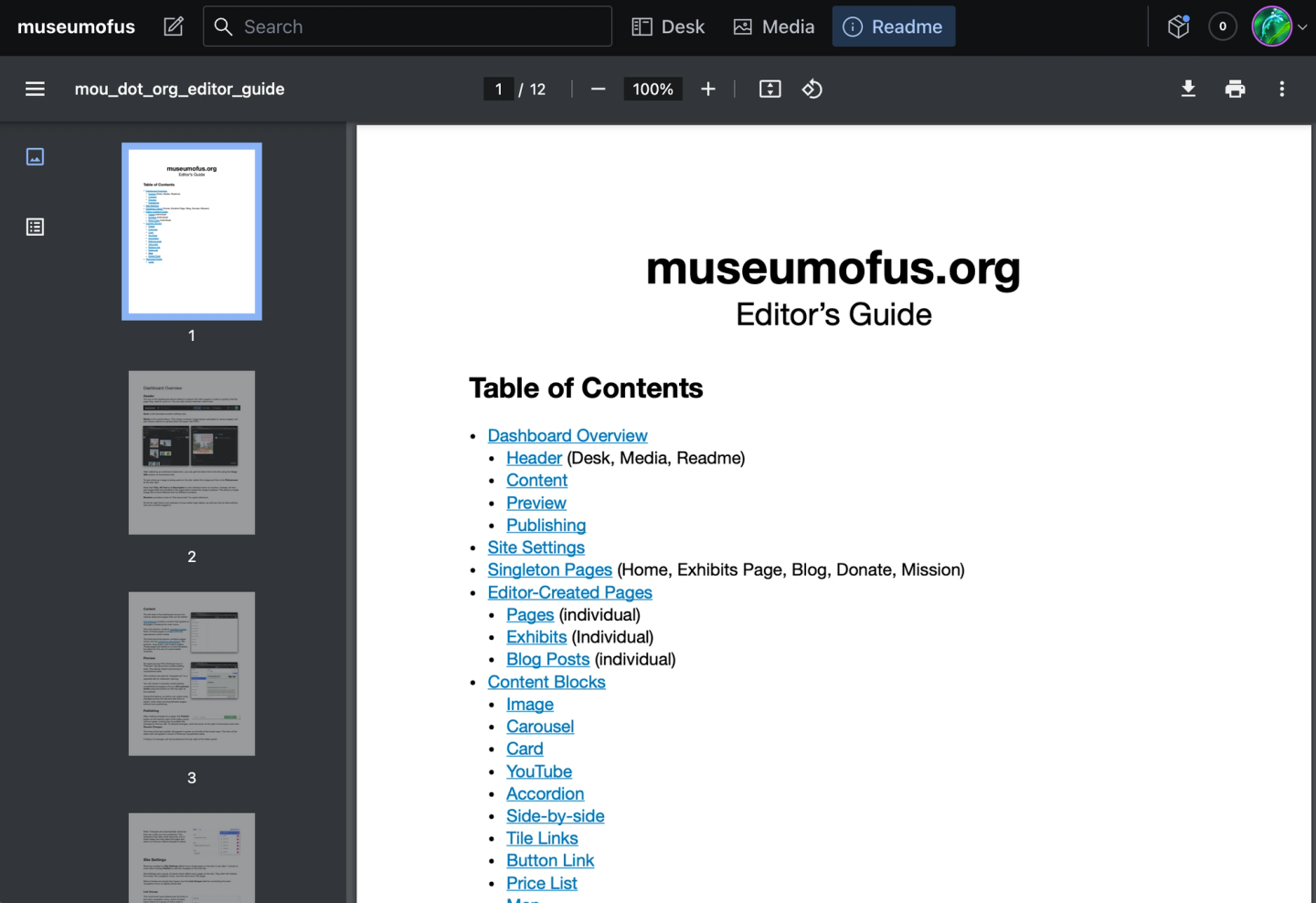Open the Media tab
The width and height of the screenshot is (1316, 903).
[773, 27]
